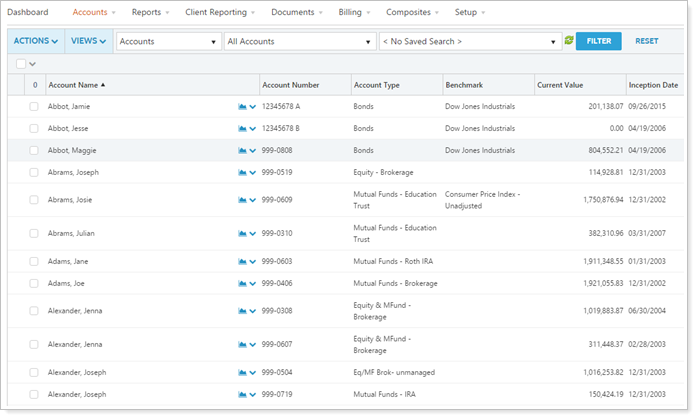Image resolution: width=697 pixels, height=419 pixels.
Task: Click the green refresh saved search icon
Action: coord(569,41)
